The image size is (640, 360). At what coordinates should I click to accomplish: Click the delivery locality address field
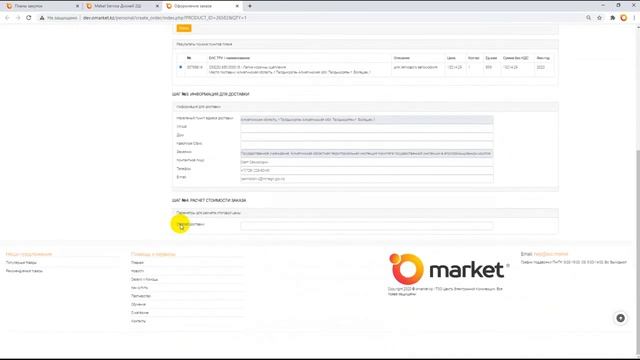pos(367,120)
